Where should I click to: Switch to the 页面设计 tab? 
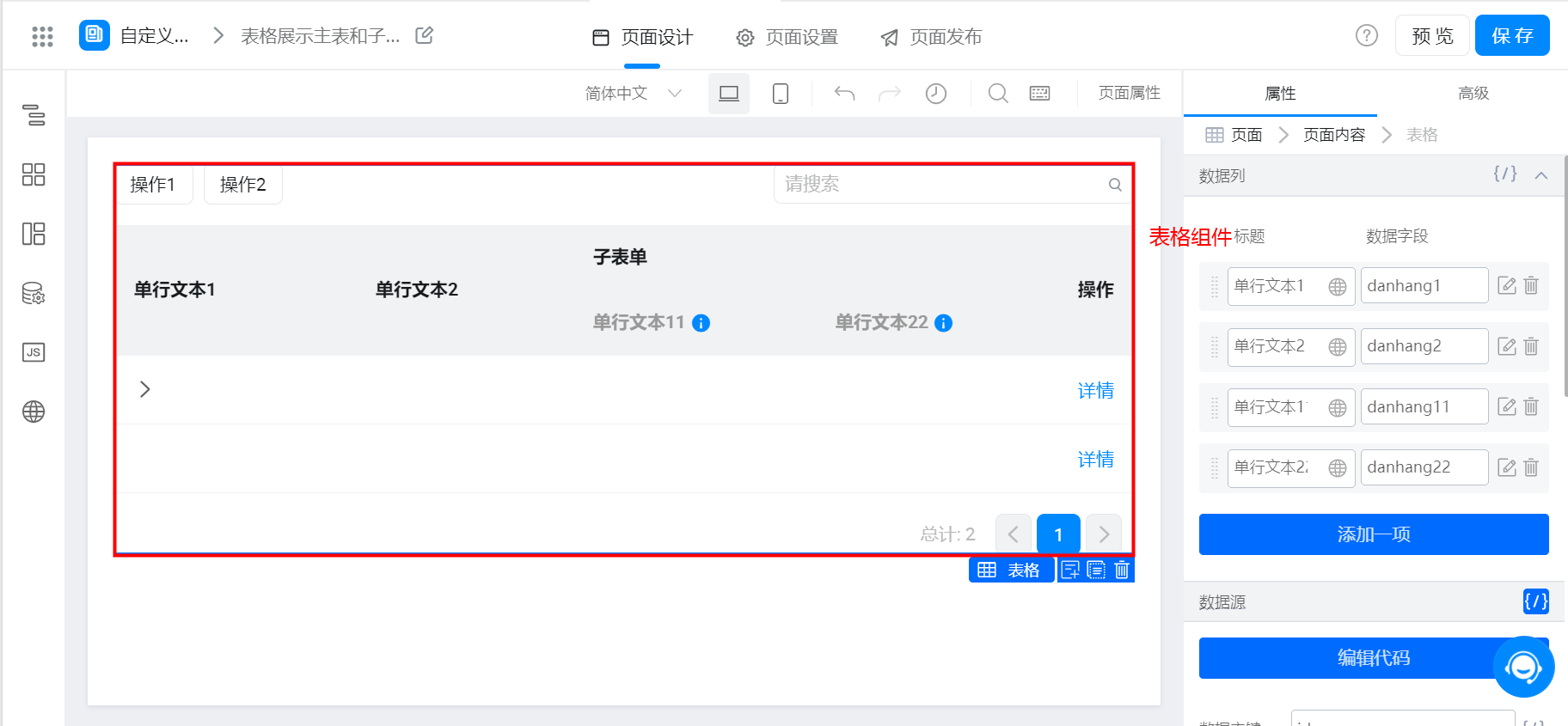pos(643,37)
